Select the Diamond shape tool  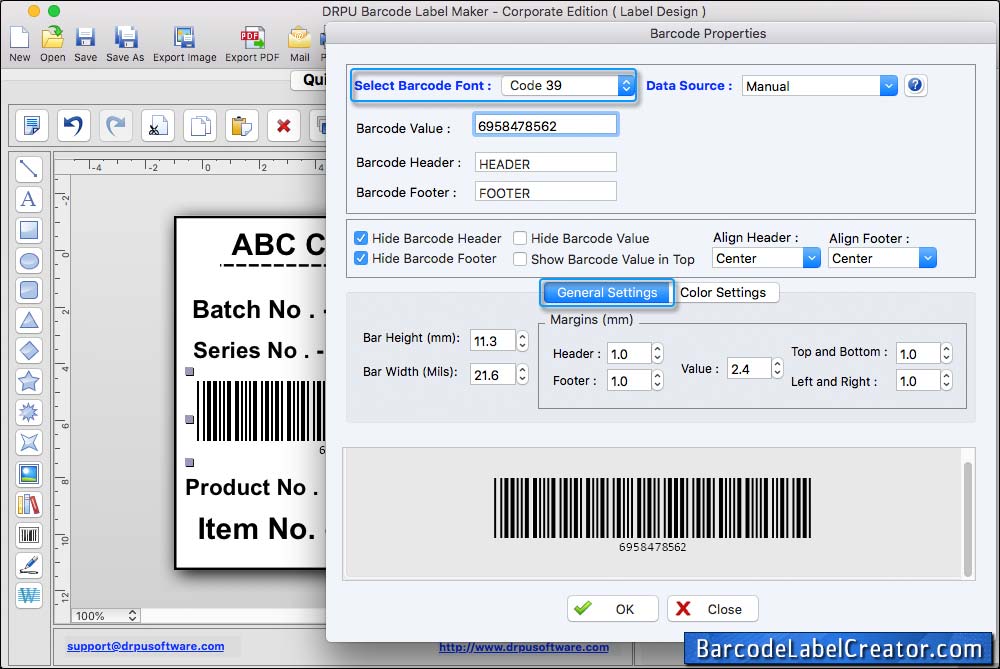(29, 350)
